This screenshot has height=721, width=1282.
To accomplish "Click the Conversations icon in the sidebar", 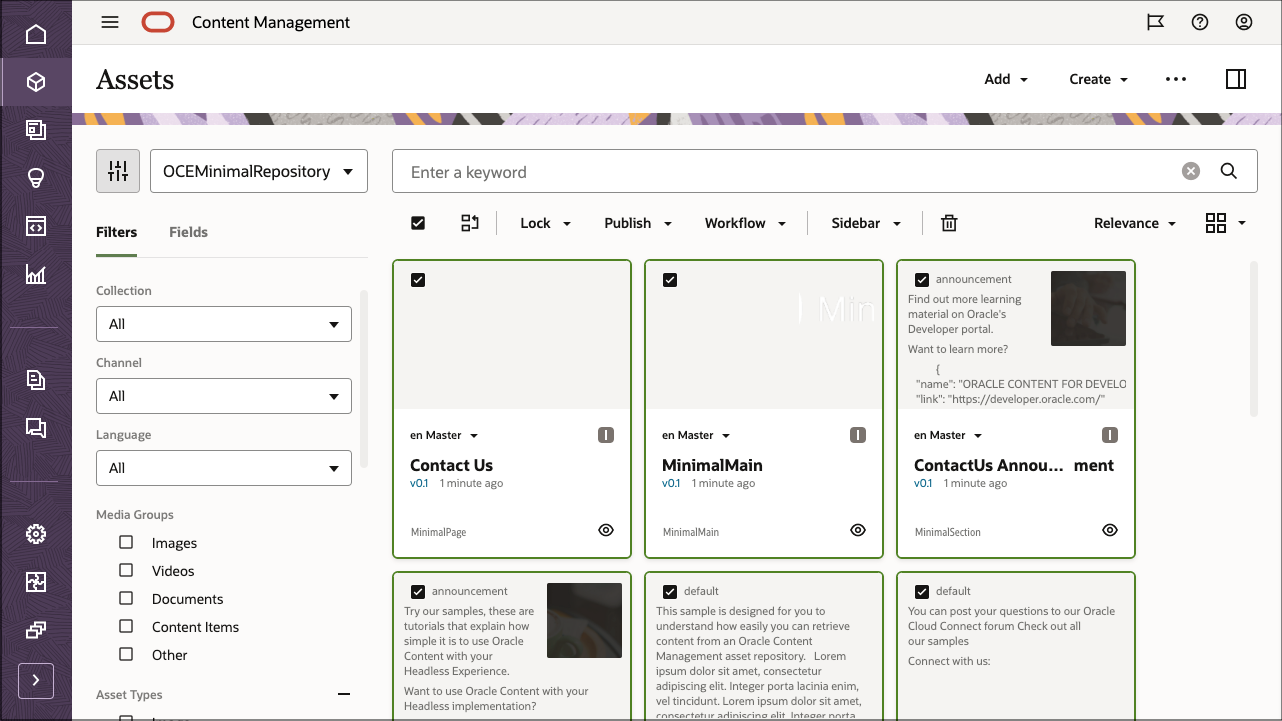I will coord(36,428).
